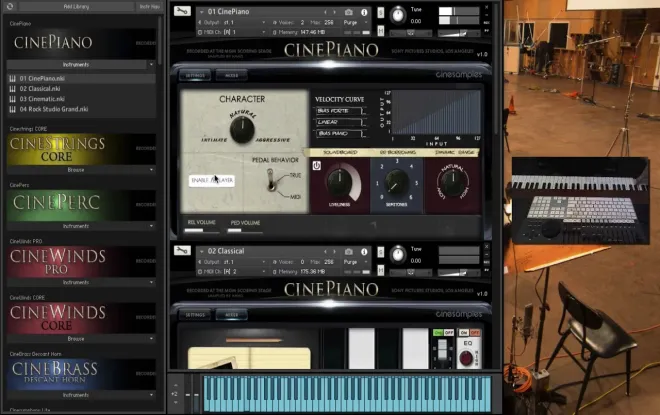
Task: Open Instruments dropdown under CineBrass Descant Horn
Action: (x=81, y=395)
